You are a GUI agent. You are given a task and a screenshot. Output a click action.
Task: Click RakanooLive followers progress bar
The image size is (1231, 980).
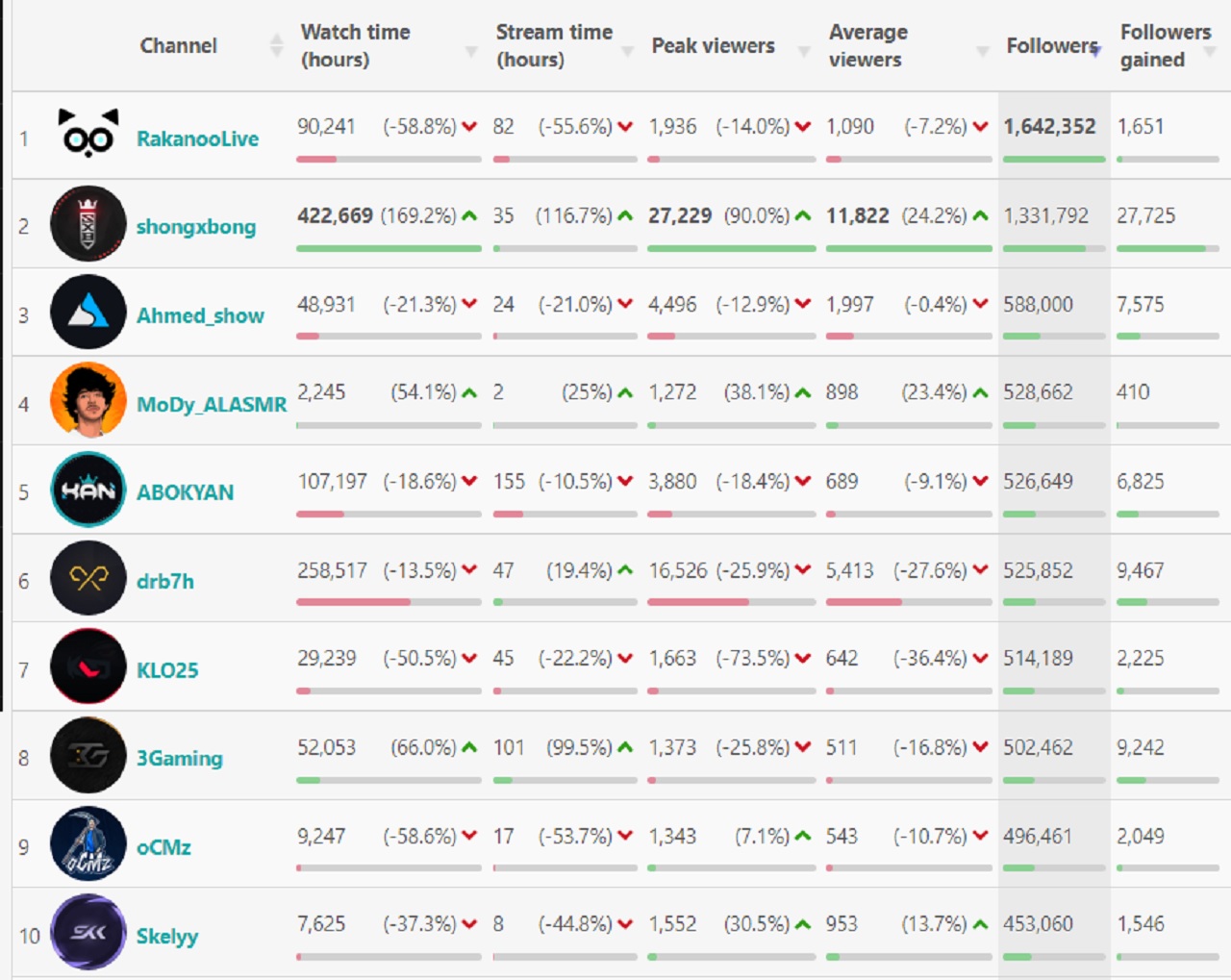pyautogui.click(x=1054, y=159)
